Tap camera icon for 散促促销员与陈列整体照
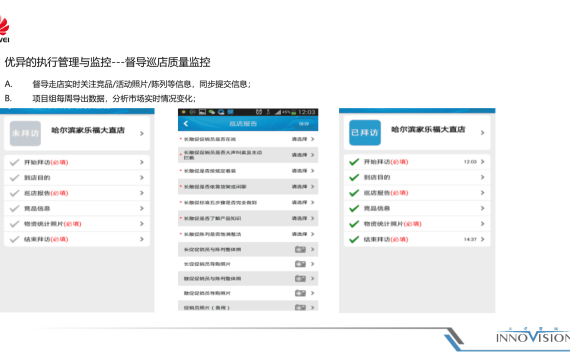The height and width of the screenshot is (360, 570). [300, 279]
